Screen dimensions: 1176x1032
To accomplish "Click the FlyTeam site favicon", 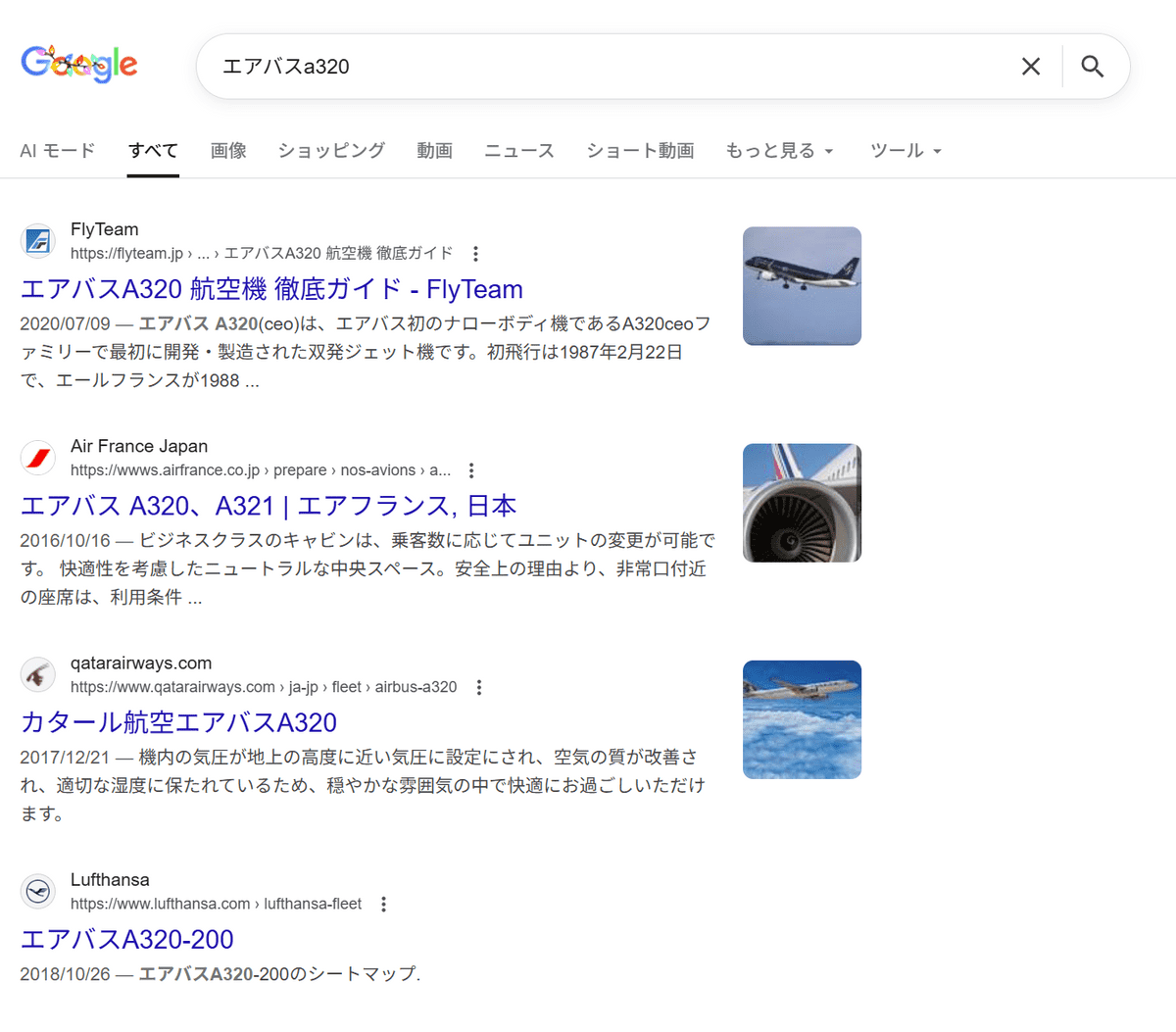I will 38,241.
